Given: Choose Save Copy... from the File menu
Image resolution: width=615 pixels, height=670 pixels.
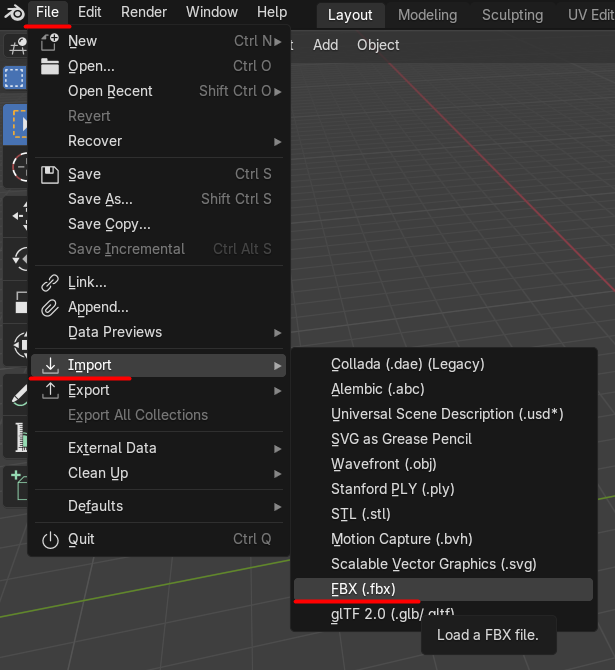Looking at the screenshot, I should [159, 224].
